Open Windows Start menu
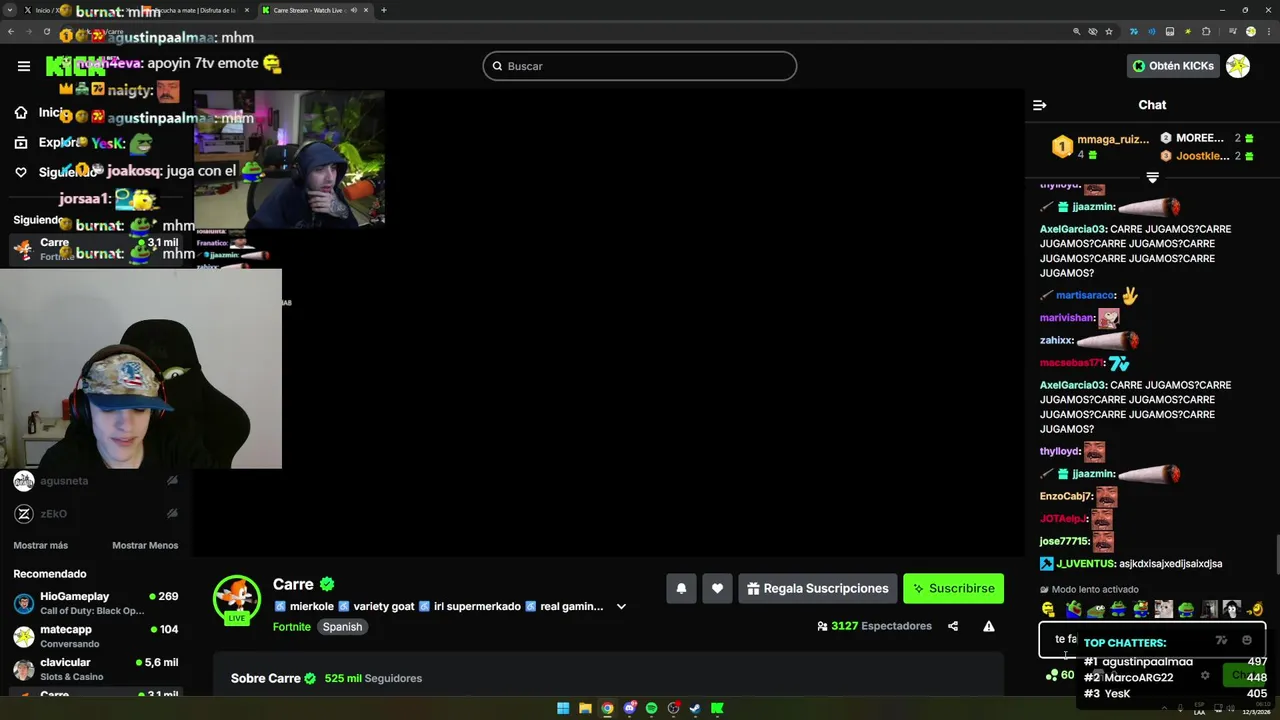The image size is (1280, 720). click(563, 709)
